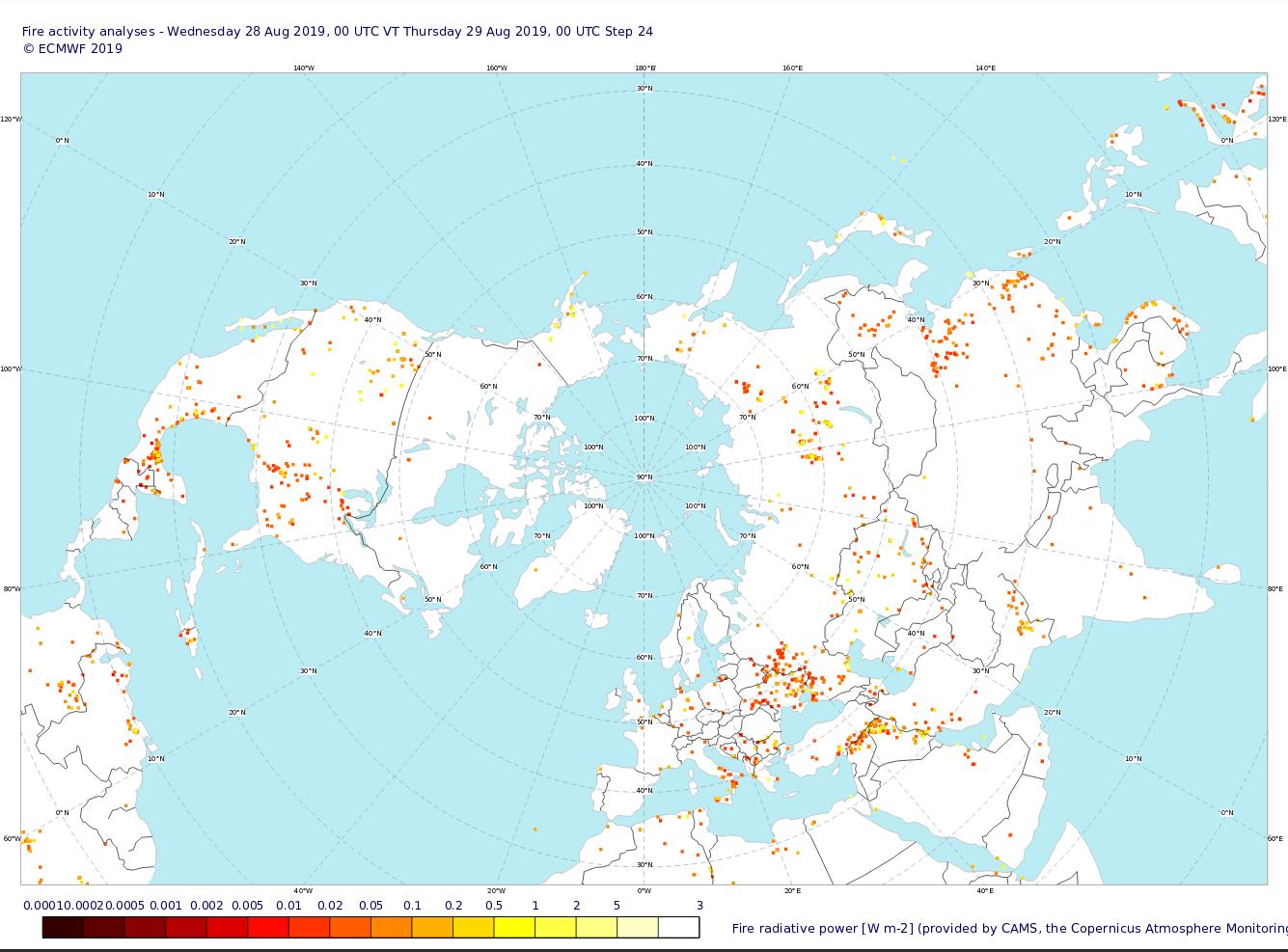Click the legend swatch between 0.1 and 0.2
This screenshot has height=952, width=1288.
(431, 928)
